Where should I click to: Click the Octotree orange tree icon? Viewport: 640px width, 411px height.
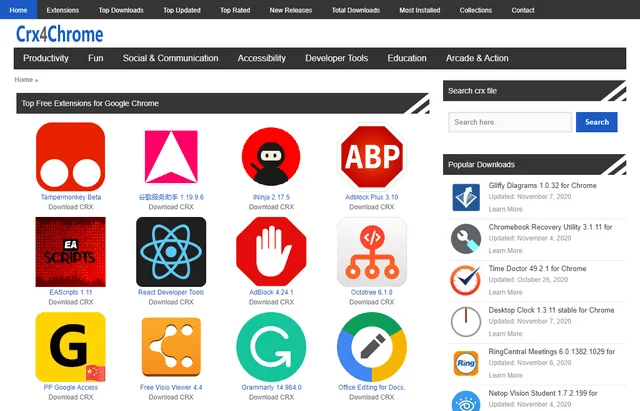[x=371, y=252]
